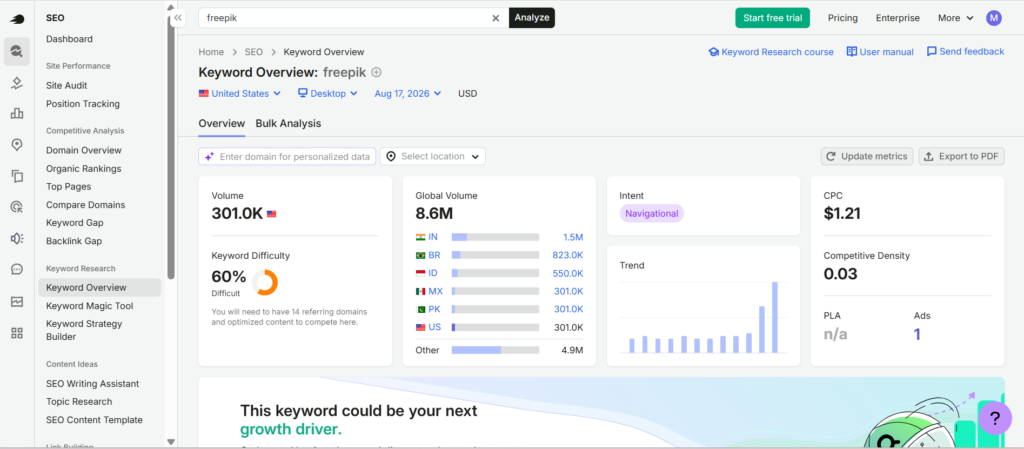This screenshot has width=1024, height=449.
Task: Open the Desktop device dropdown
Action: point(328,93)
